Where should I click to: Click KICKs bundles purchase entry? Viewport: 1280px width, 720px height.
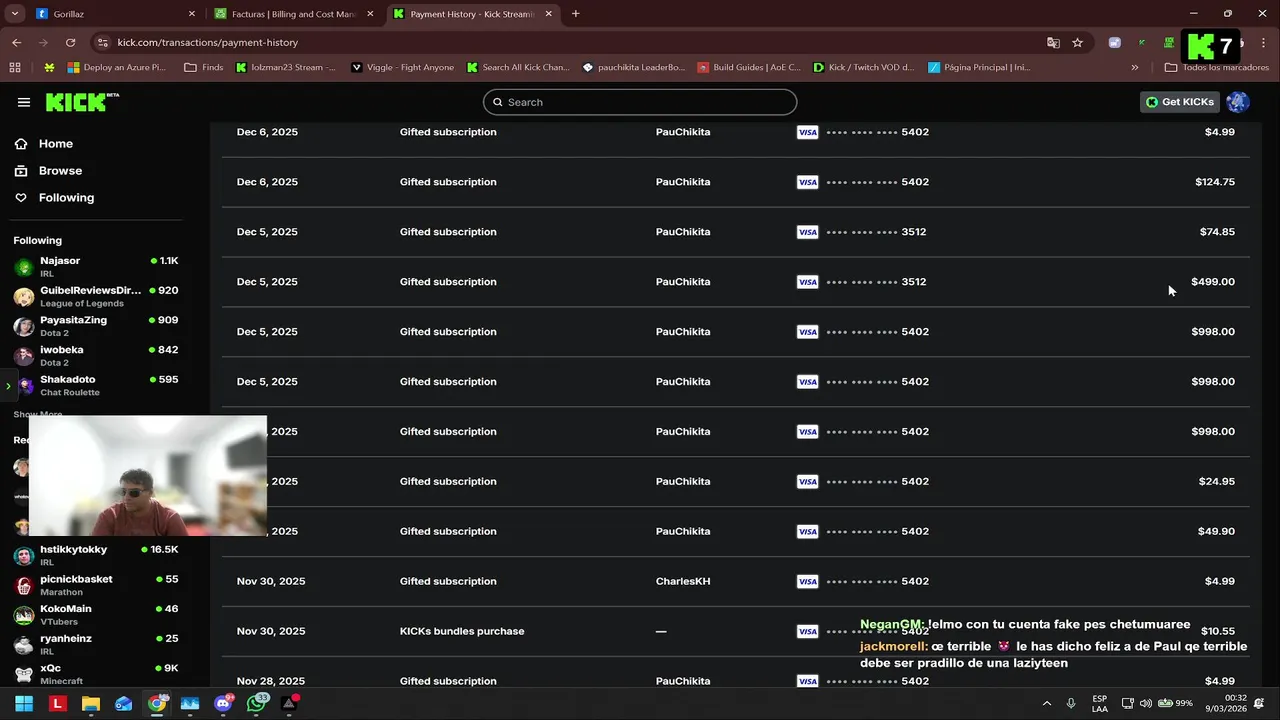(462, 632)
